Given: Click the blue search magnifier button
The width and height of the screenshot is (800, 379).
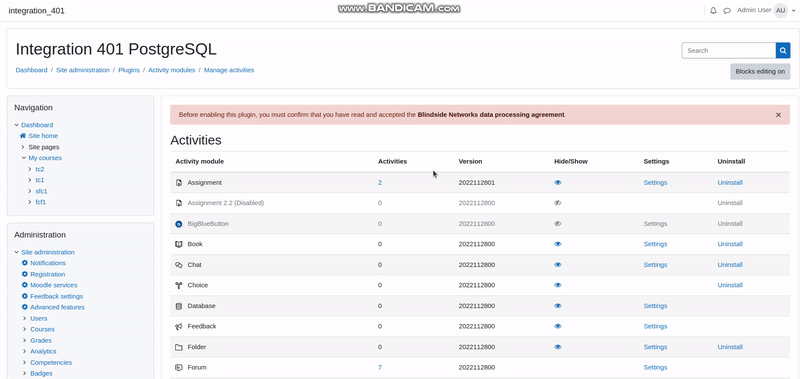Looking at the screenshot, I should coord(783,50).
